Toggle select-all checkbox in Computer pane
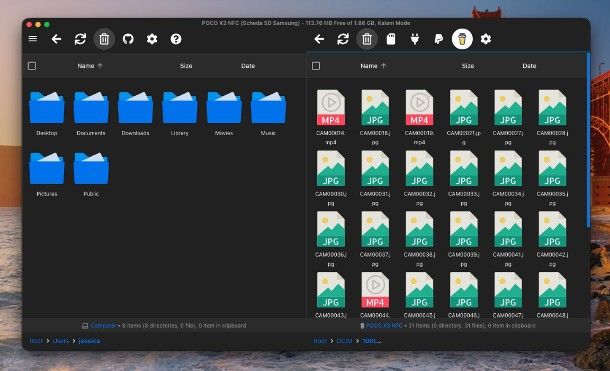This screenshot has height=371, width=610. 32,66
